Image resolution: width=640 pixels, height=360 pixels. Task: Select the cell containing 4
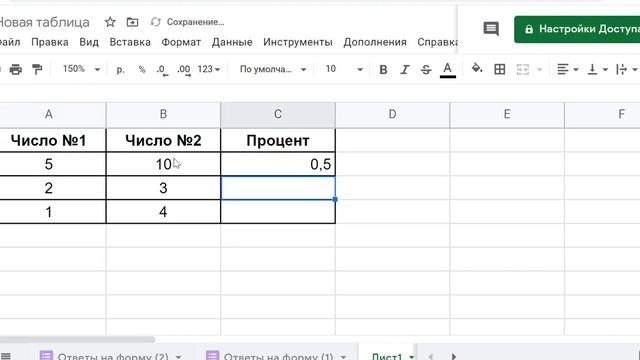pos(163,211)
